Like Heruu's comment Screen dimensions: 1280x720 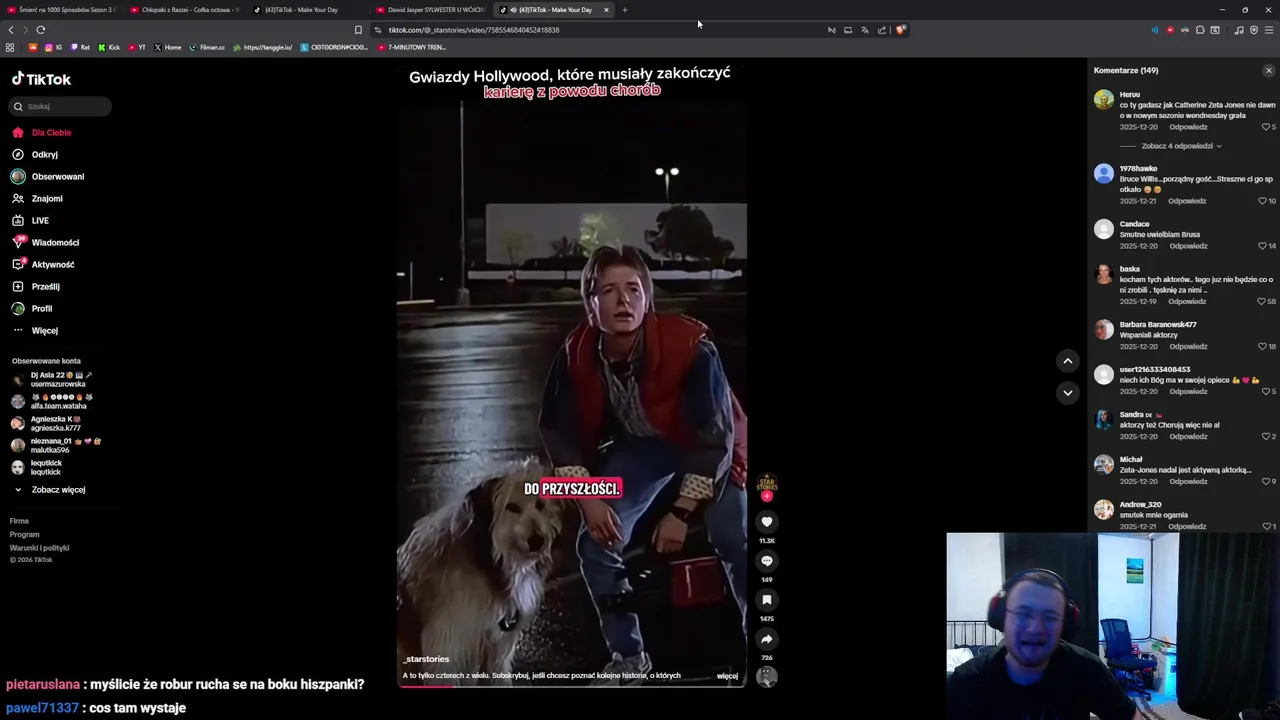click(1268, 127)
